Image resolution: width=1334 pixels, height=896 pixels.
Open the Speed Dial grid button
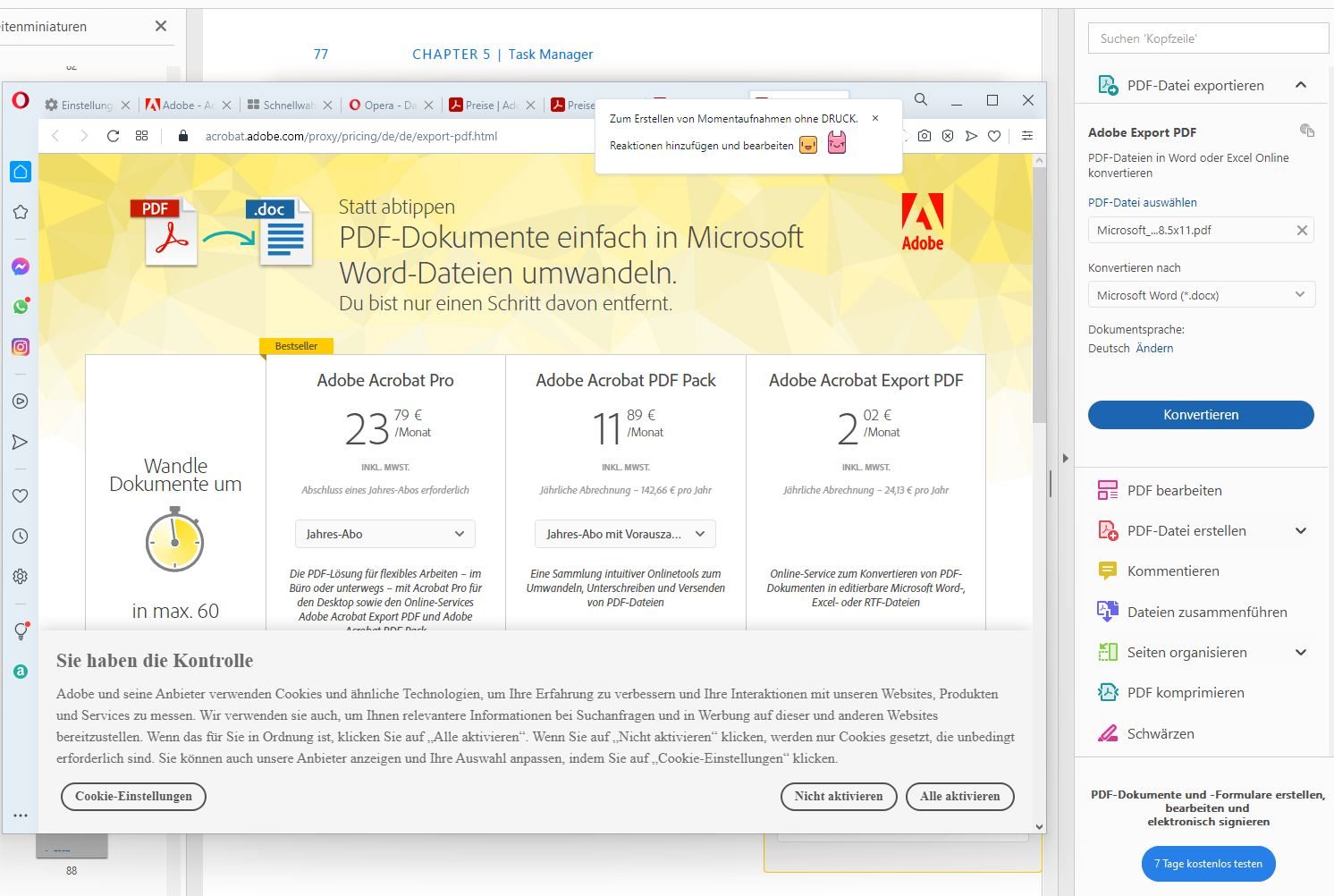141,136
